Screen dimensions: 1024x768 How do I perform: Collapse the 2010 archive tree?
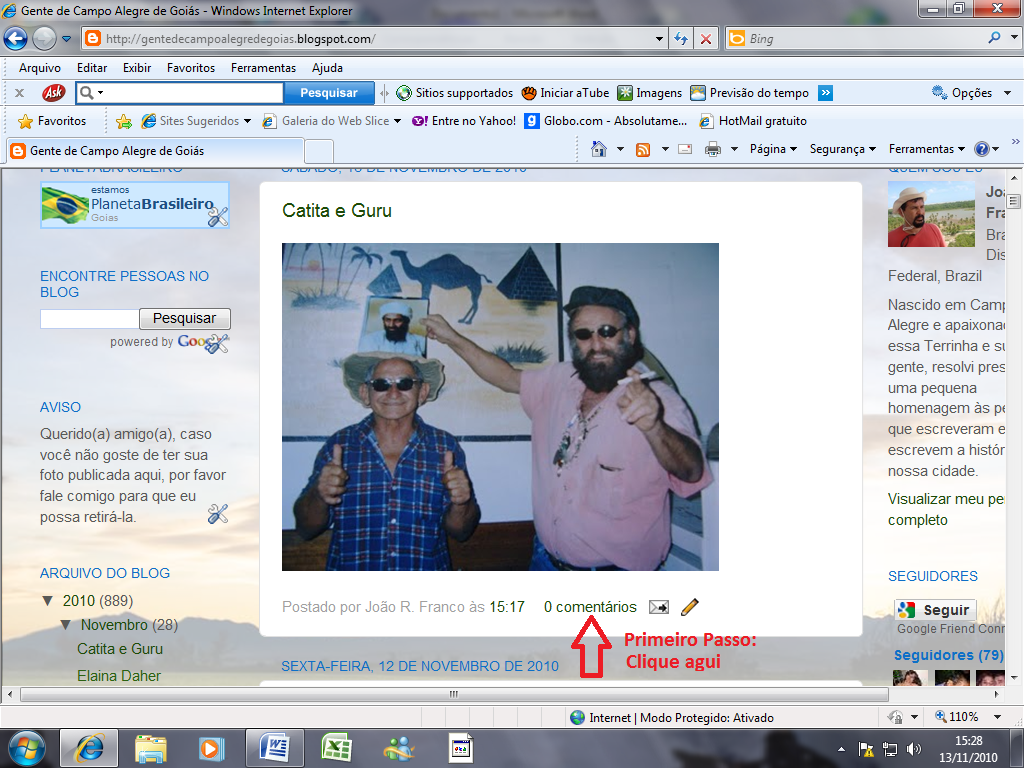coord(48,601)
